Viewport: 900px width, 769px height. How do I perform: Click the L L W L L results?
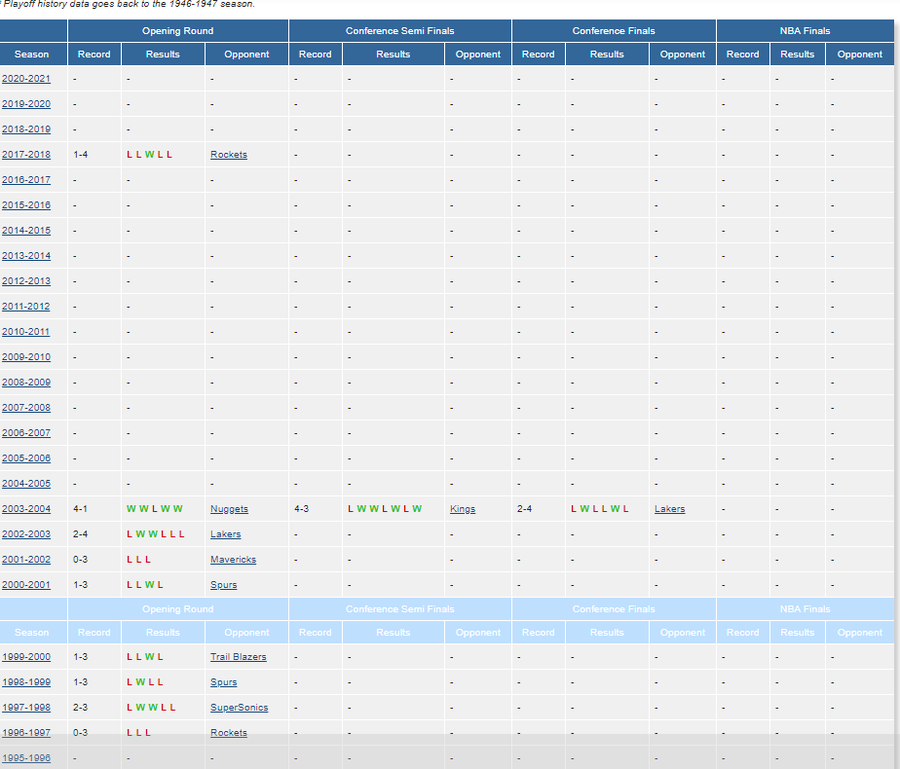click(149, 154)
